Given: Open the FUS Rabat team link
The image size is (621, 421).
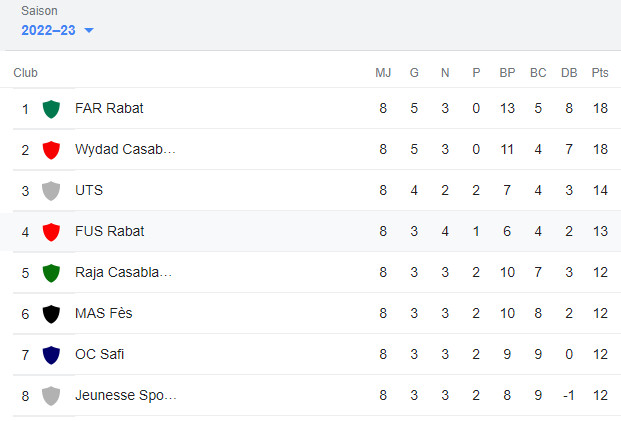Looking at the screenshot, I should 109,231.
